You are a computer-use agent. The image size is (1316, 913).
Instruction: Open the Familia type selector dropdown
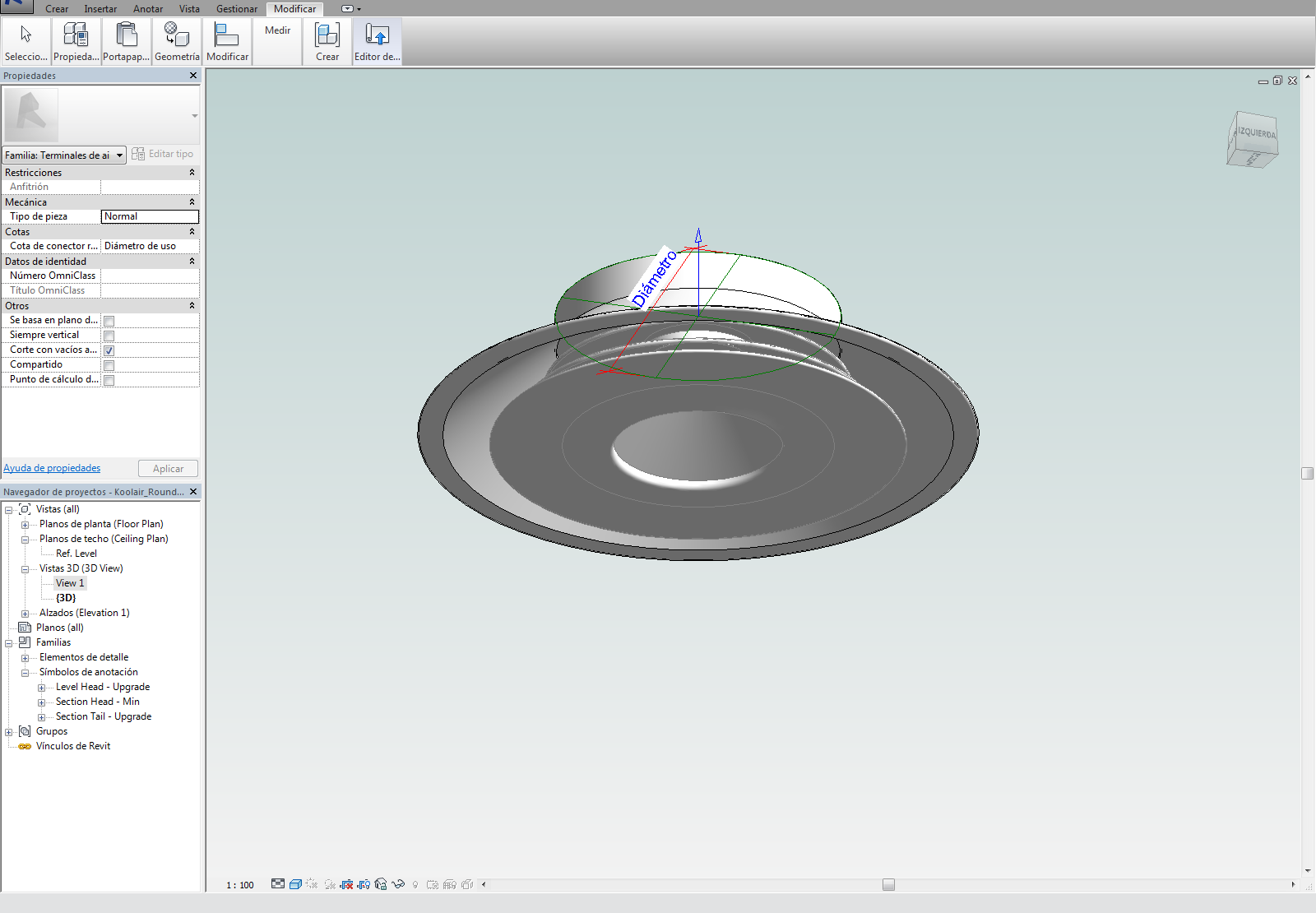(x=64, y=155)
